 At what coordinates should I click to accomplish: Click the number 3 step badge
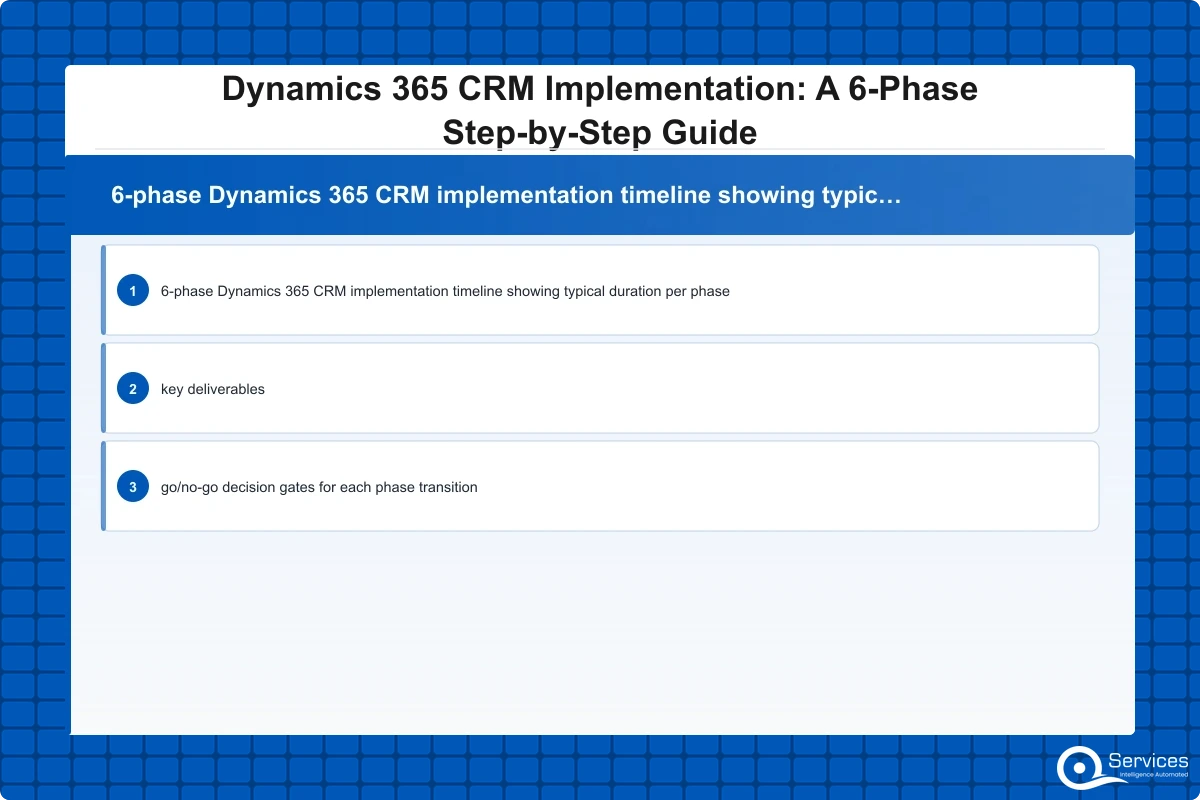tap(133, 487)
